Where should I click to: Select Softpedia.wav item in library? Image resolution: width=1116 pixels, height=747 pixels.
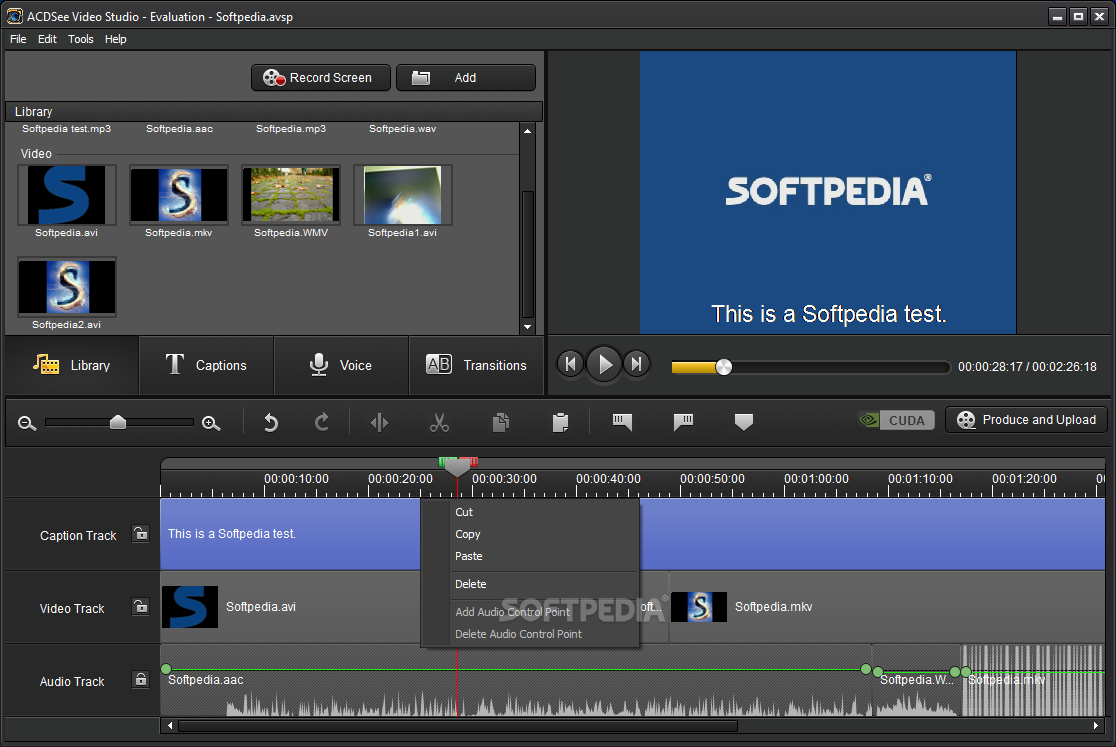tap(403, 129)
